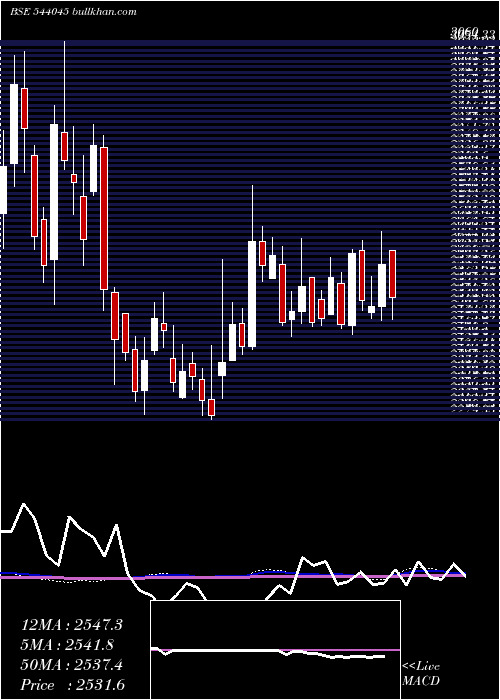Click the 3060 price axis label
Viewport: 500px width, 700px height.
click(465, 31)
